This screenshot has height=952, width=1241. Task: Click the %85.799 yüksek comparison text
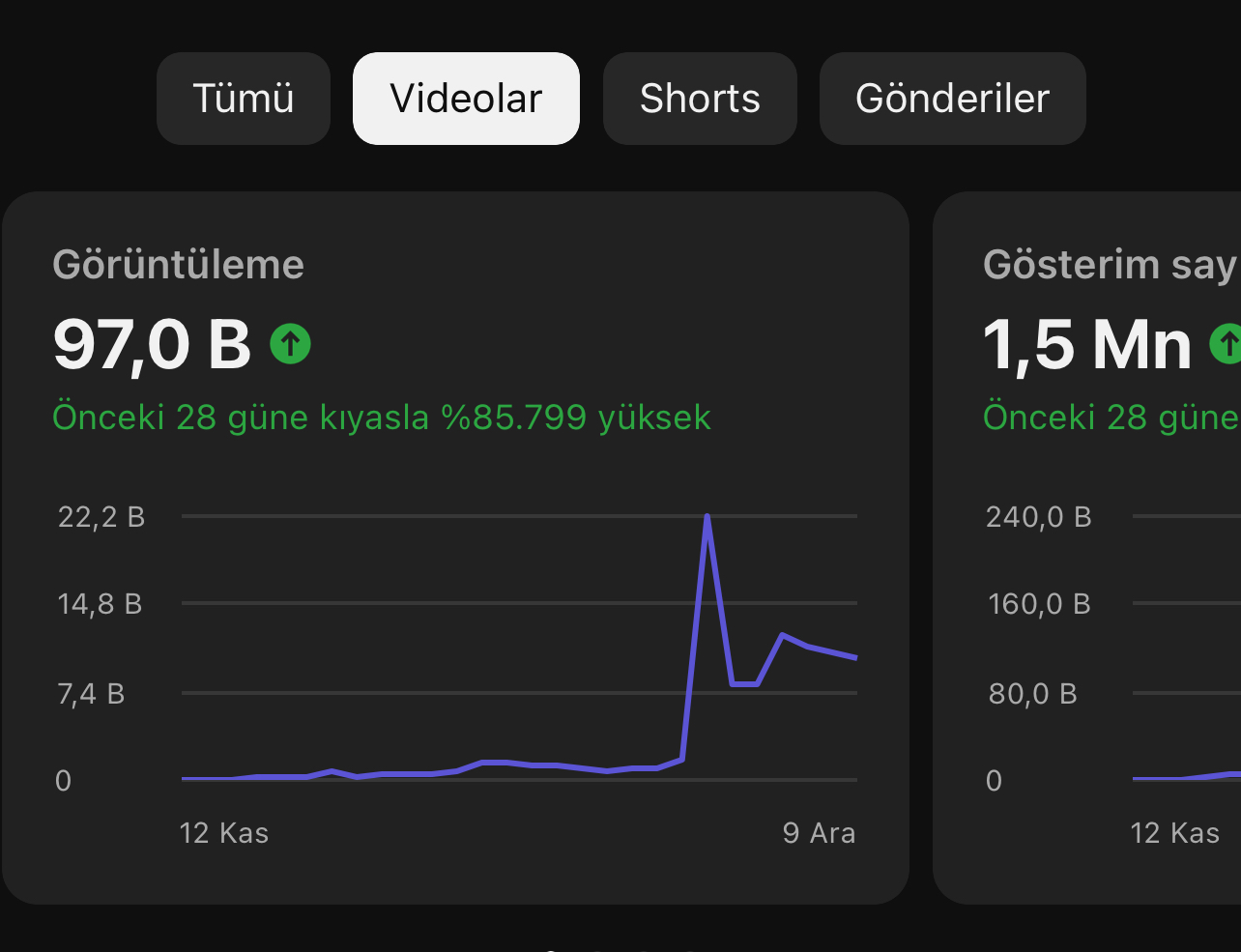pyautogui.click(x=575, y=418)
